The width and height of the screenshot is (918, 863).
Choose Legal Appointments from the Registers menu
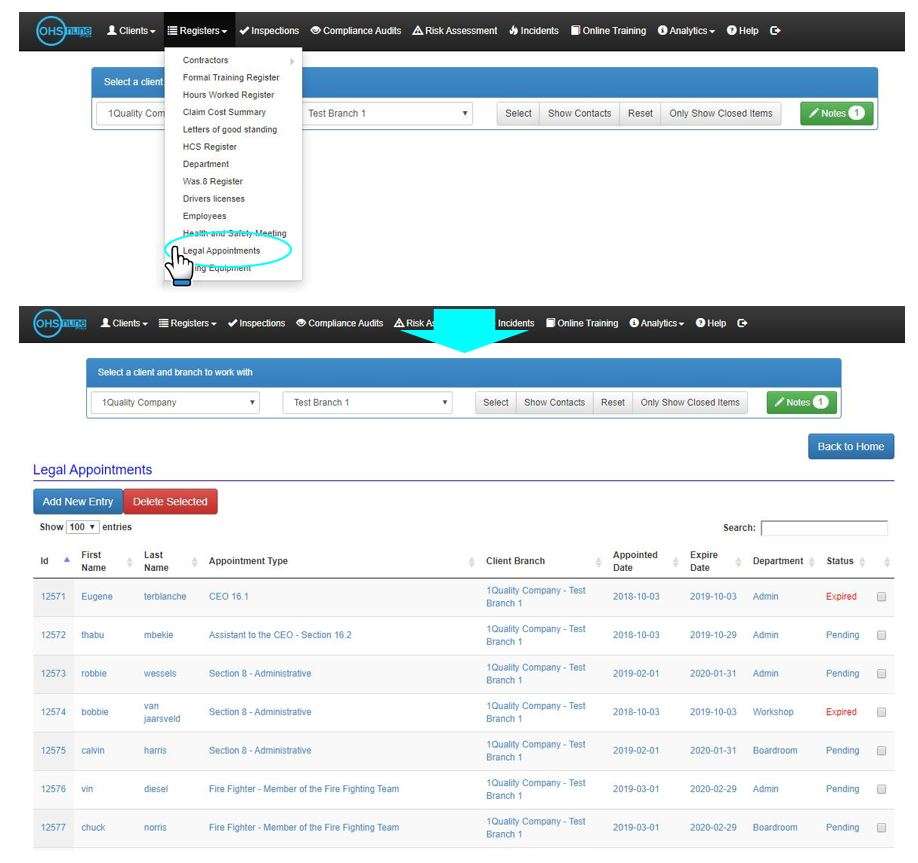222,250
